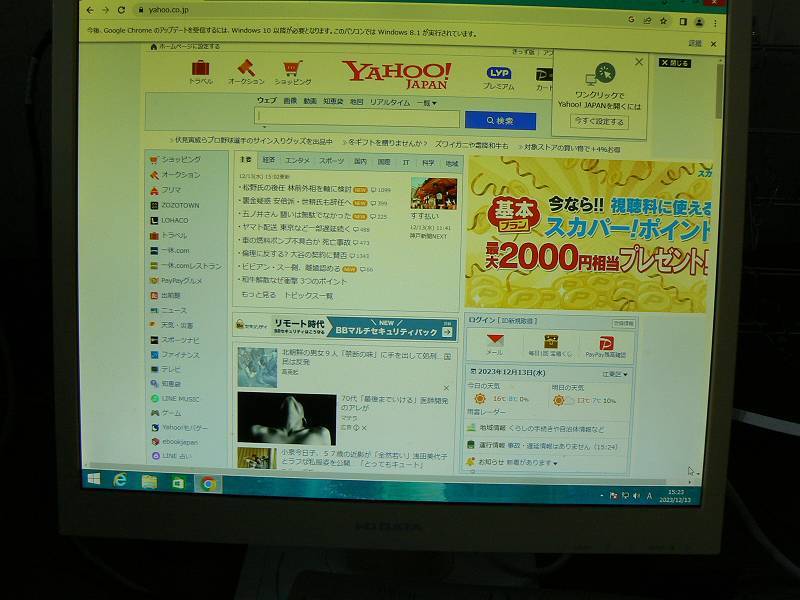Switch search to 画像 category

pyautogui.click(x=290, y=101)
